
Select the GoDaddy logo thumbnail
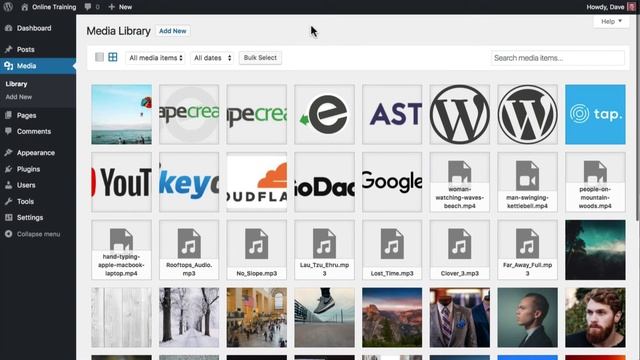(324, 182)
